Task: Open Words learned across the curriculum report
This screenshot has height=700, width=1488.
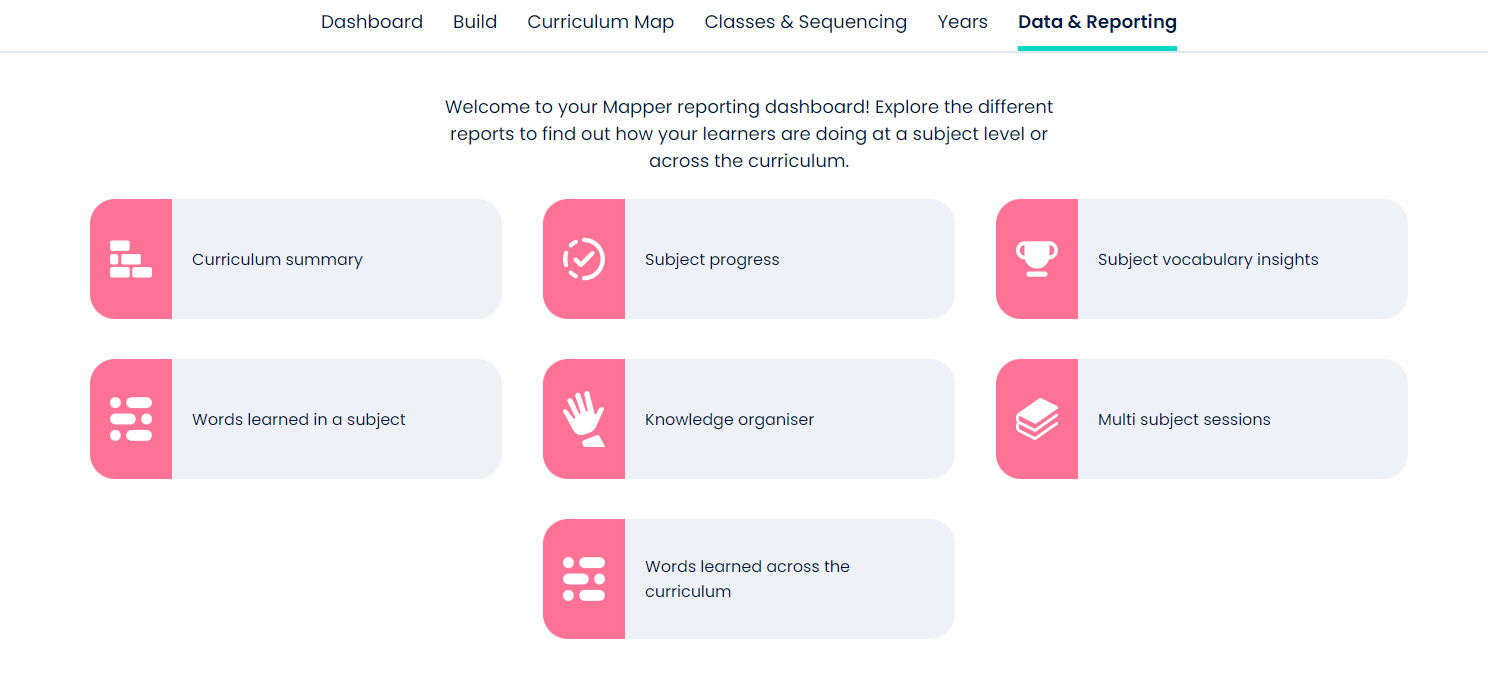Action: coord(747,579)
